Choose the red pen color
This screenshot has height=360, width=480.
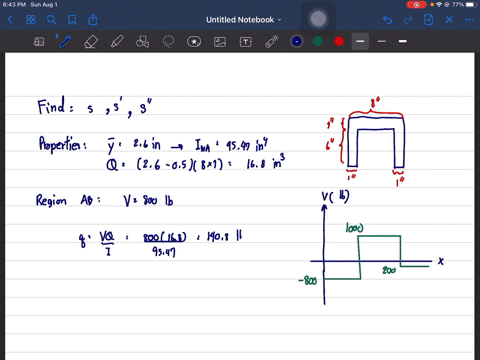click(339, 41)
